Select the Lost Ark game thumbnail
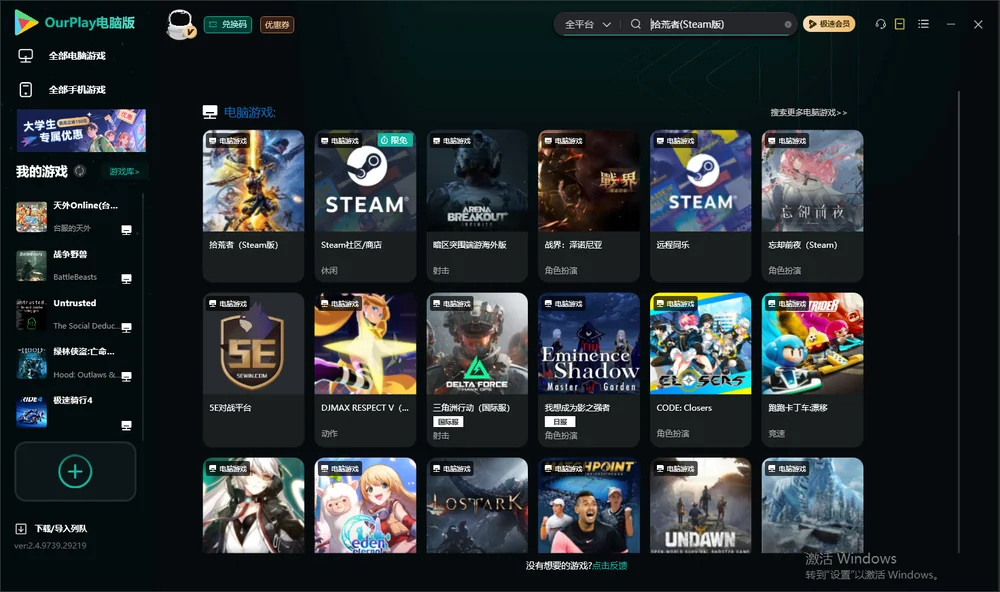 pos(477,505)
